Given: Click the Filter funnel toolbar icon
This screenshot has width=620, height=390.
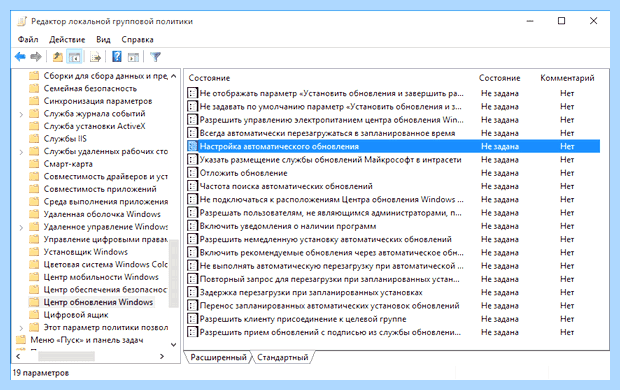Looking at the screenshot, I should [155, 57].
